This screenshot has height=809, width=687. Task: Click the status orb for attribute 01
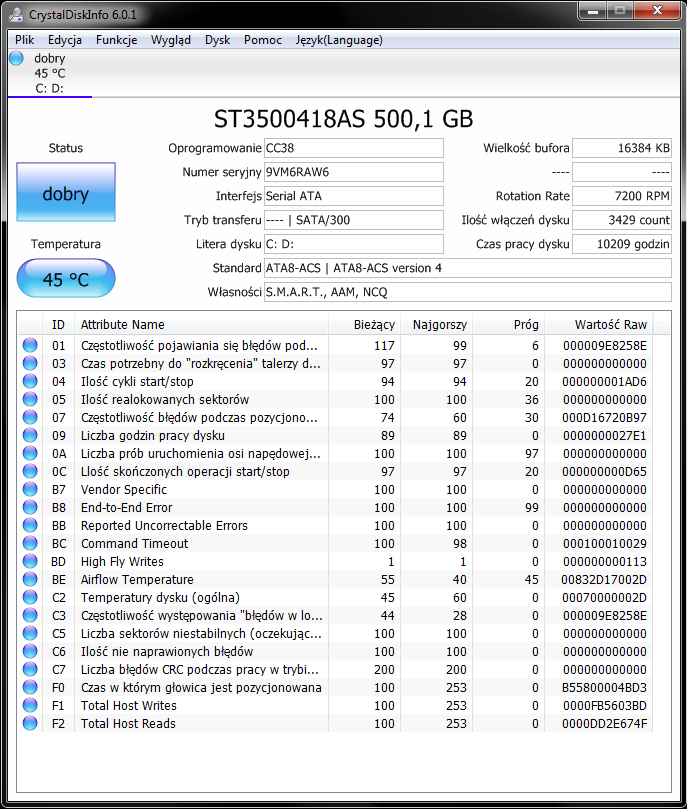[30, 345]
